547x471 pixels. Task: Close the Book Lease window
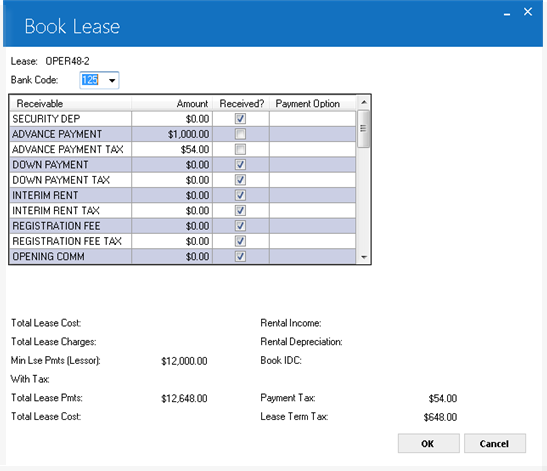(x=528, y=12)
